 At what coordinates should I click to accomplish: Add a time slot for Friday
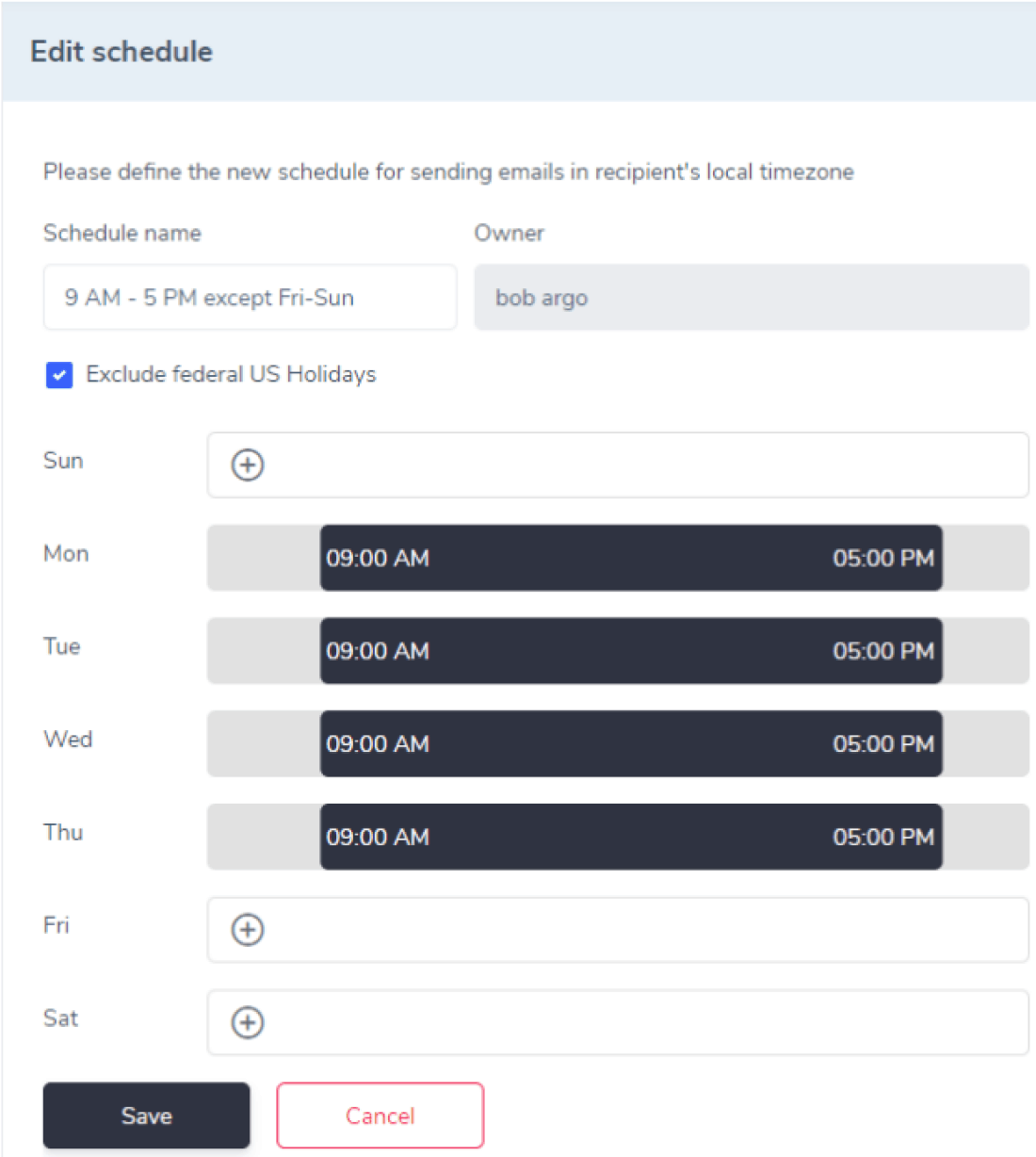point(247,929)
